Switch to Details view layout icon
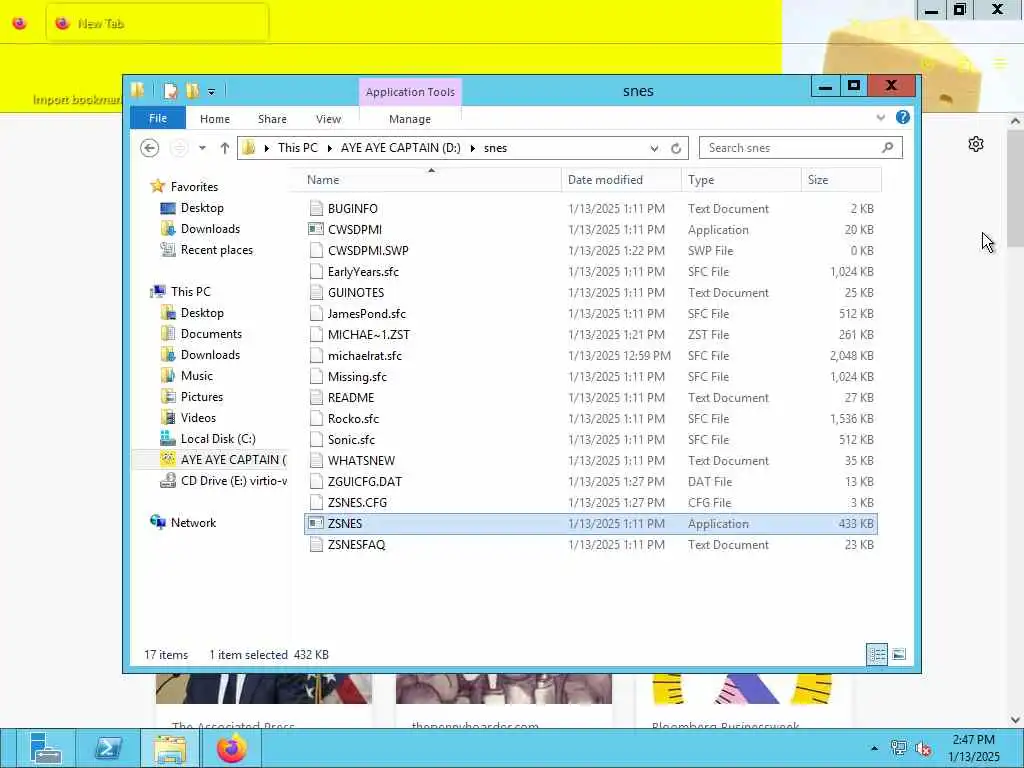The height and width of the screenshot is (768, 1024). pos(877,654)
